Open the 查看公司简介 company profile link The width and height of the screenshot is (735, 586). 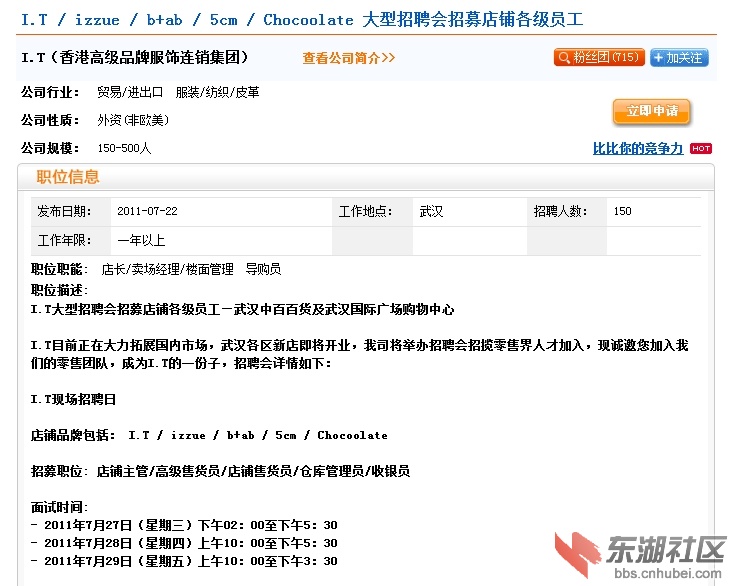[349, 58]
